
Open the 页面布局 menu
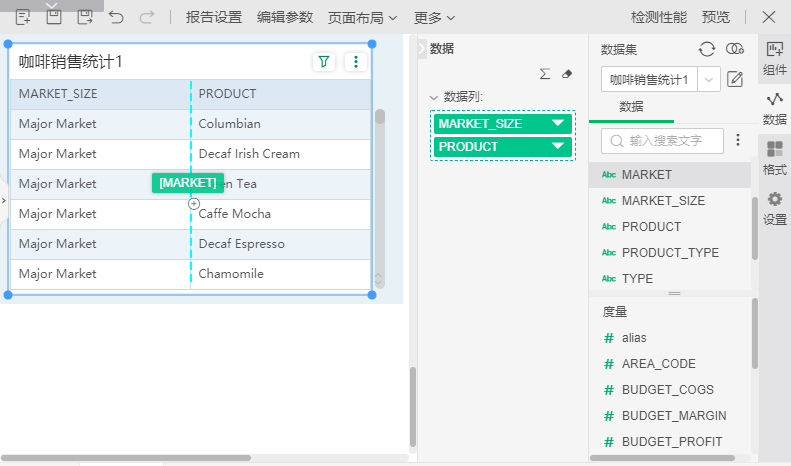tap(364, 17)
